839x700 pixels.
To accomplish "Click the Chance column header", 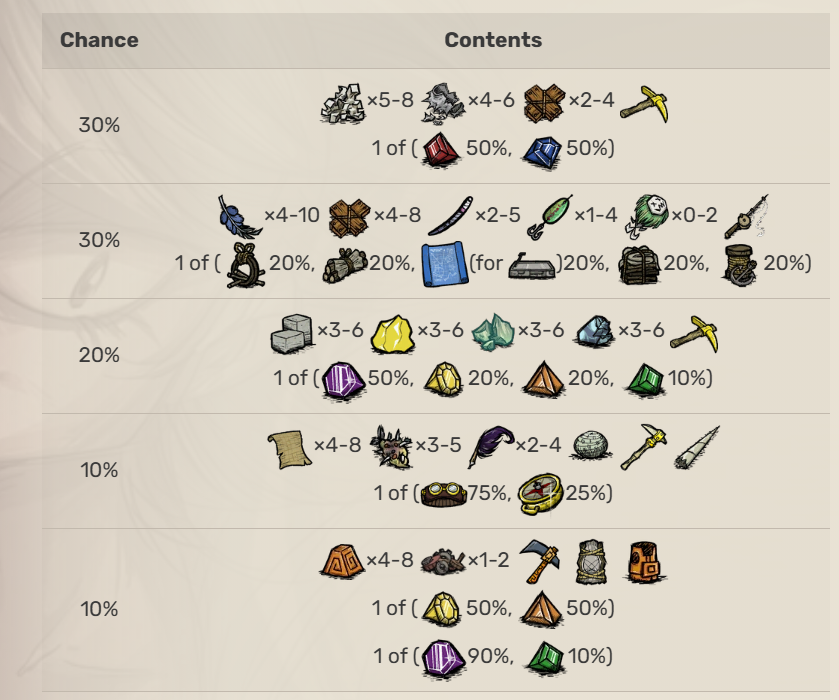I will [99, 41].
